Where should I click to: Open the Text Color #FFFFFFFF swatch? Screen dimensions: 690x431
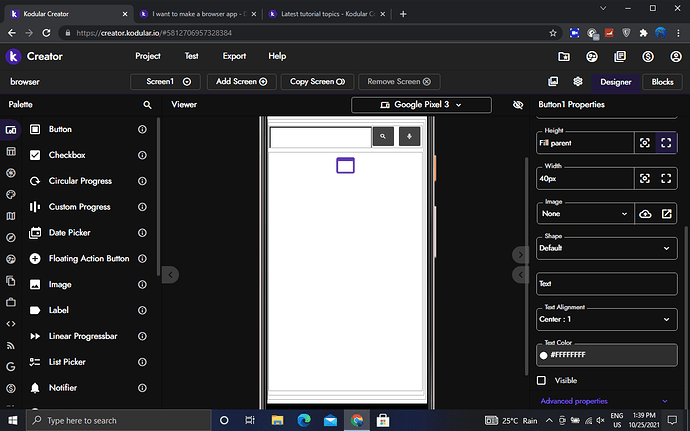[606, 355]
